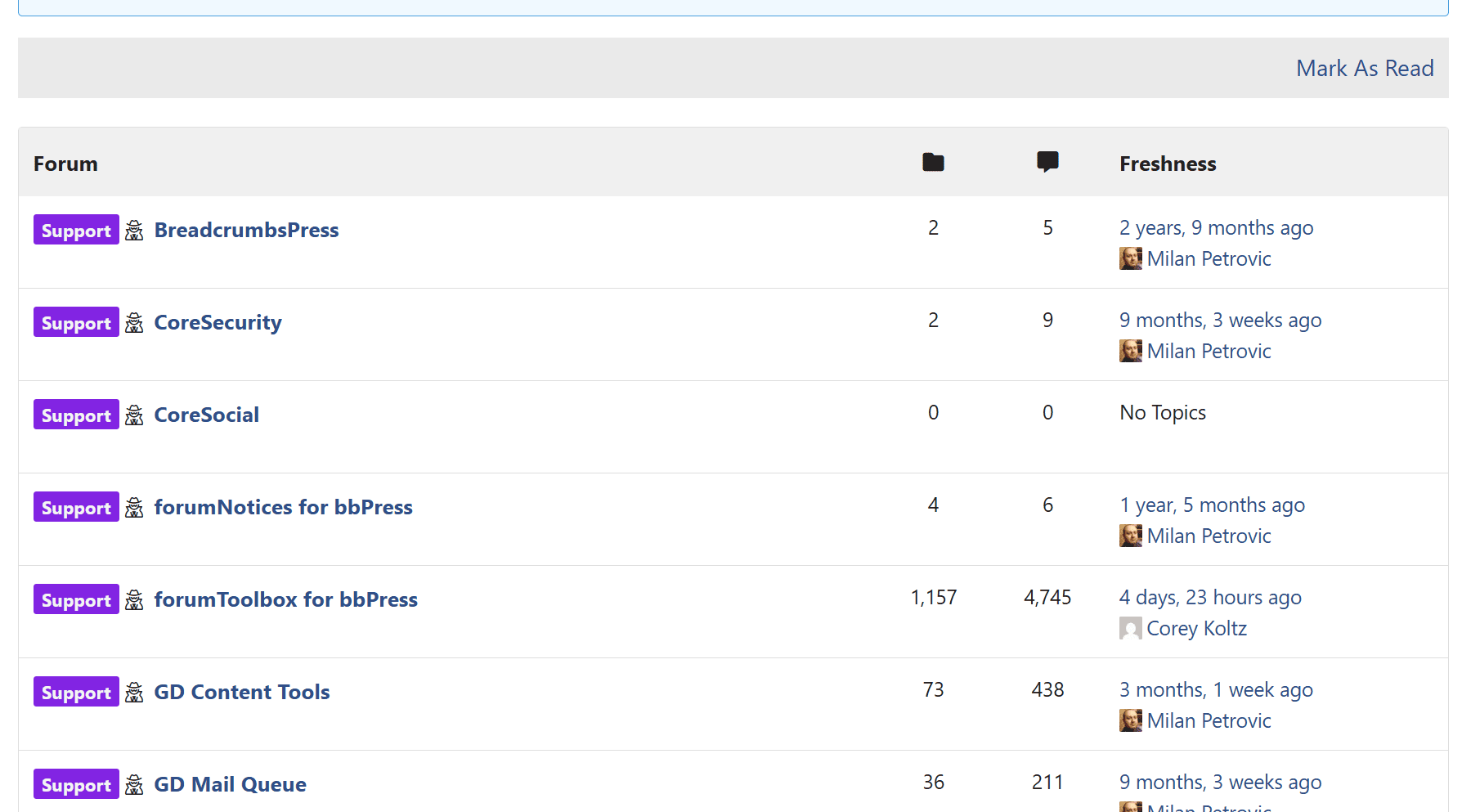This screenshot has width=1462, height=812.
Task: Click topic count 1,157 for forumToolbox
Action: click(x=933, y=597)
